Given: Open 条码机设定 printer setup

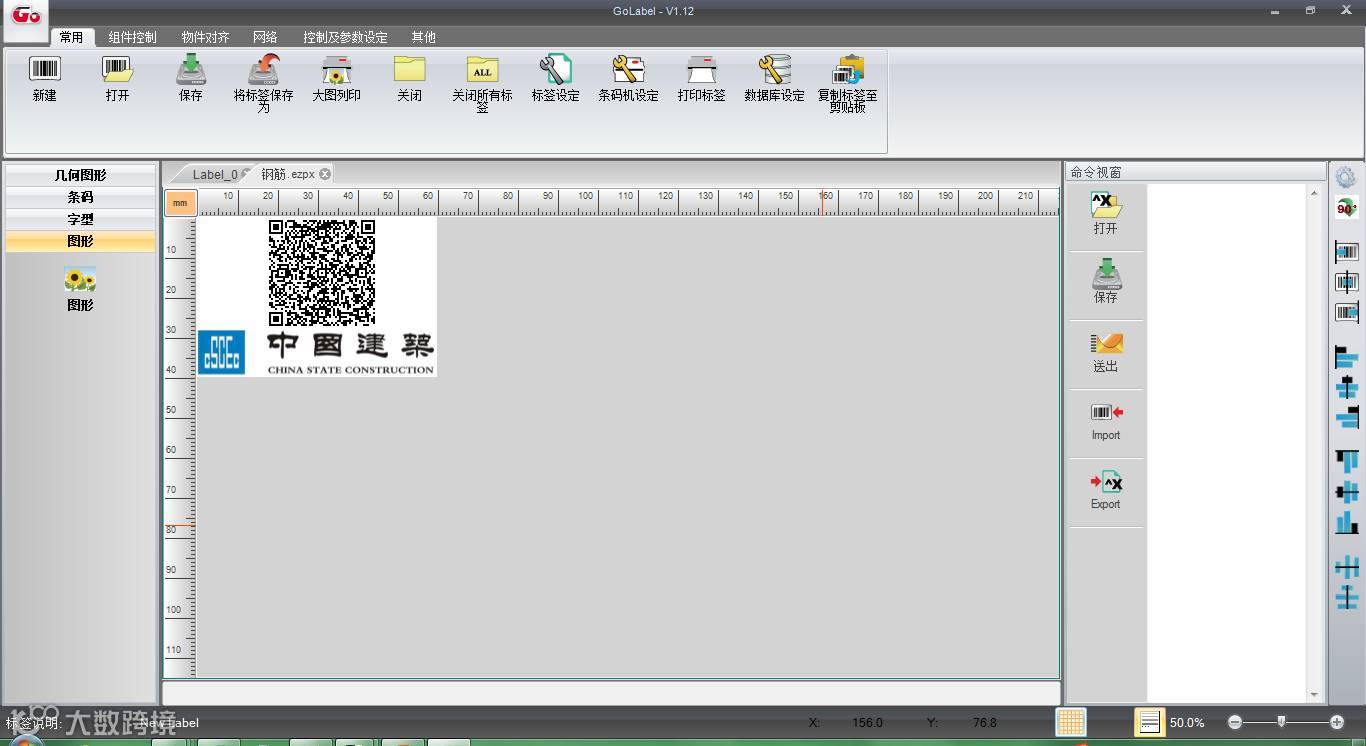Looking at the screenshot, I should [x=628, y=79].
